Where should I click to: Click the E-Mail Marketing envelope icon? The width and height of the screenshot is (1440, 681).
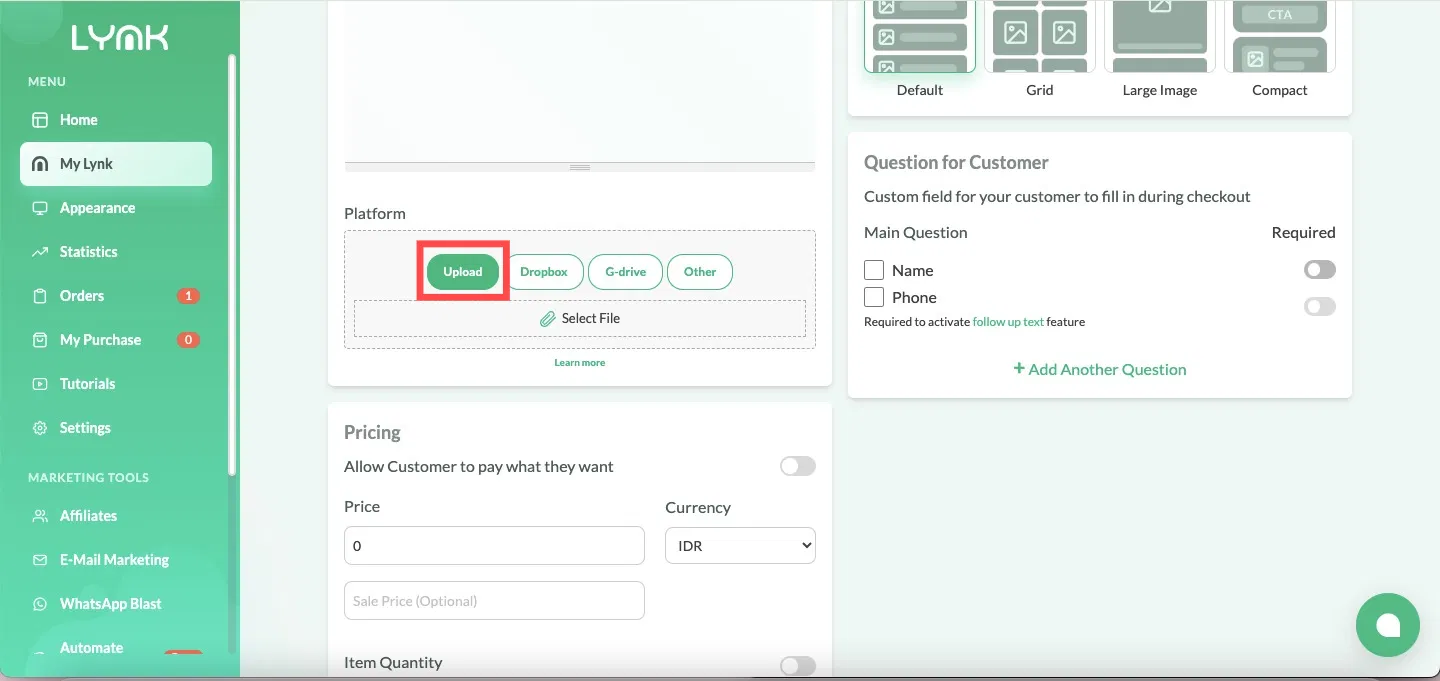(40, 560)
